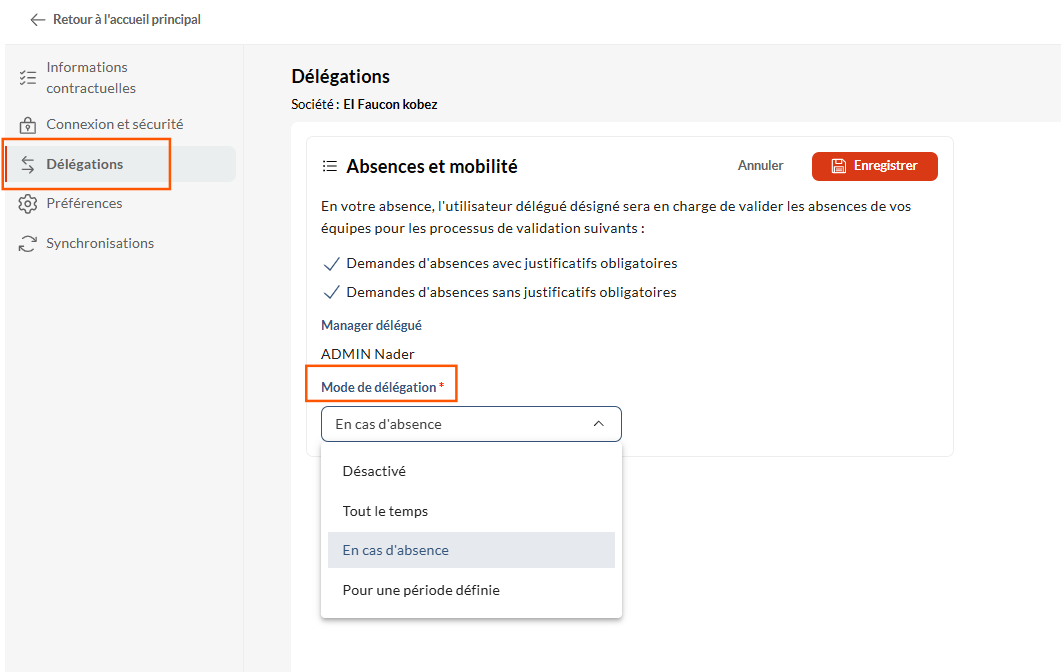Select the Désactivé option

coord(374,471)
